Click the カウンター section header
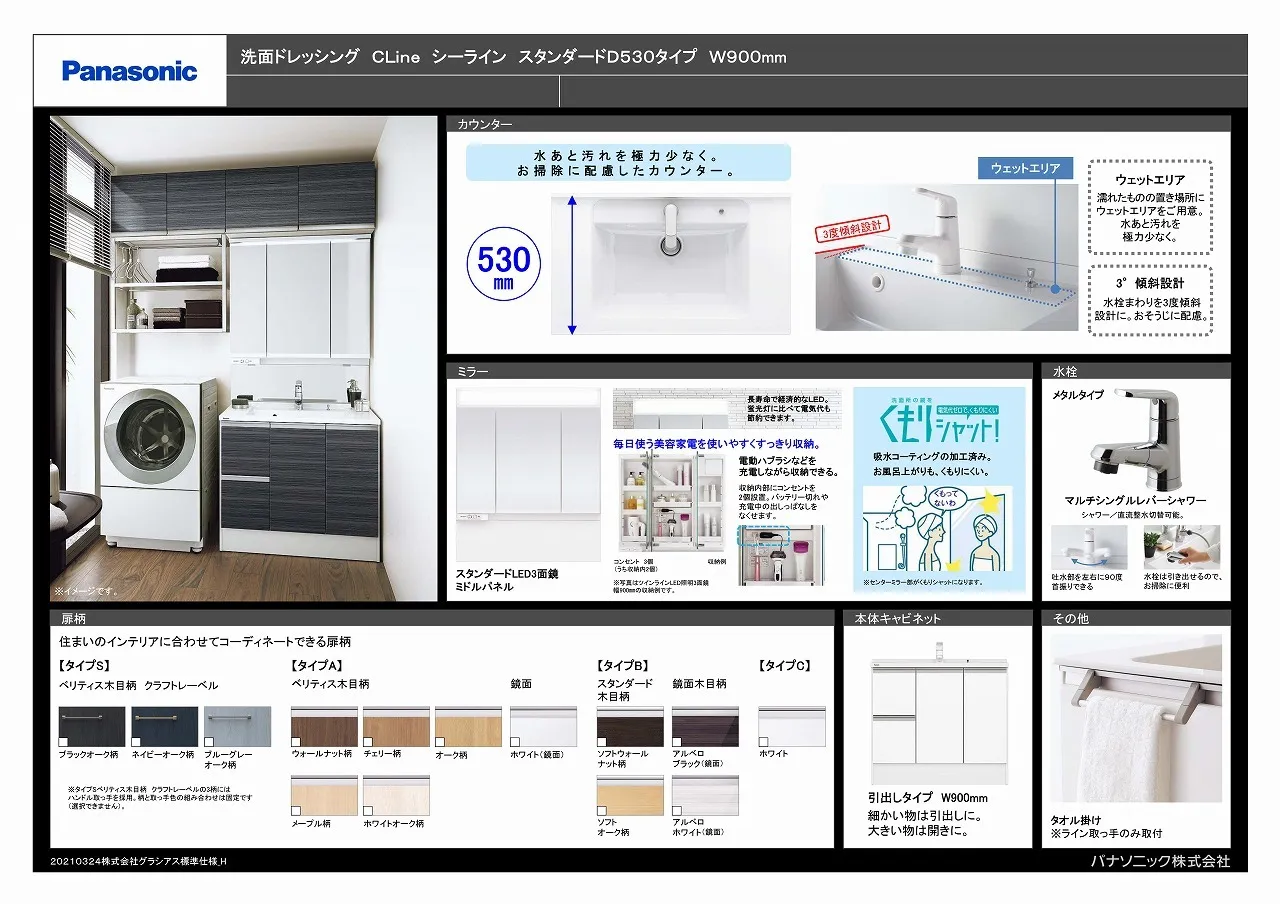The height and width of the screenshot is (904, 1280). (x=839, y=124)
